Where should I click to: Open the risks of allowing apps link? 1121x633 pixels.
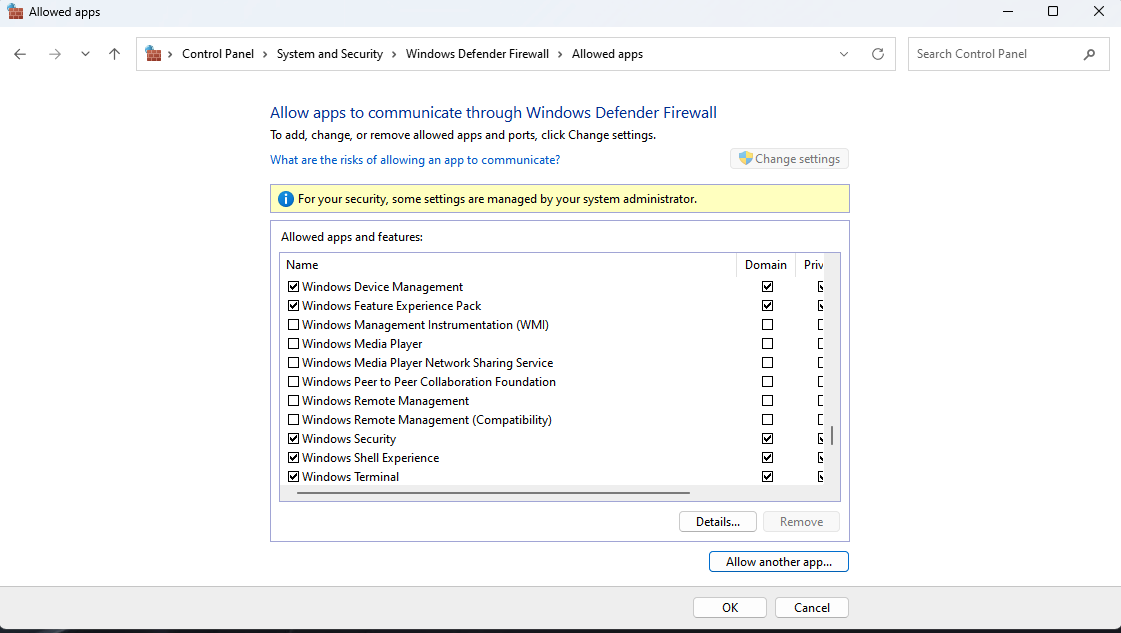[415, 159]
